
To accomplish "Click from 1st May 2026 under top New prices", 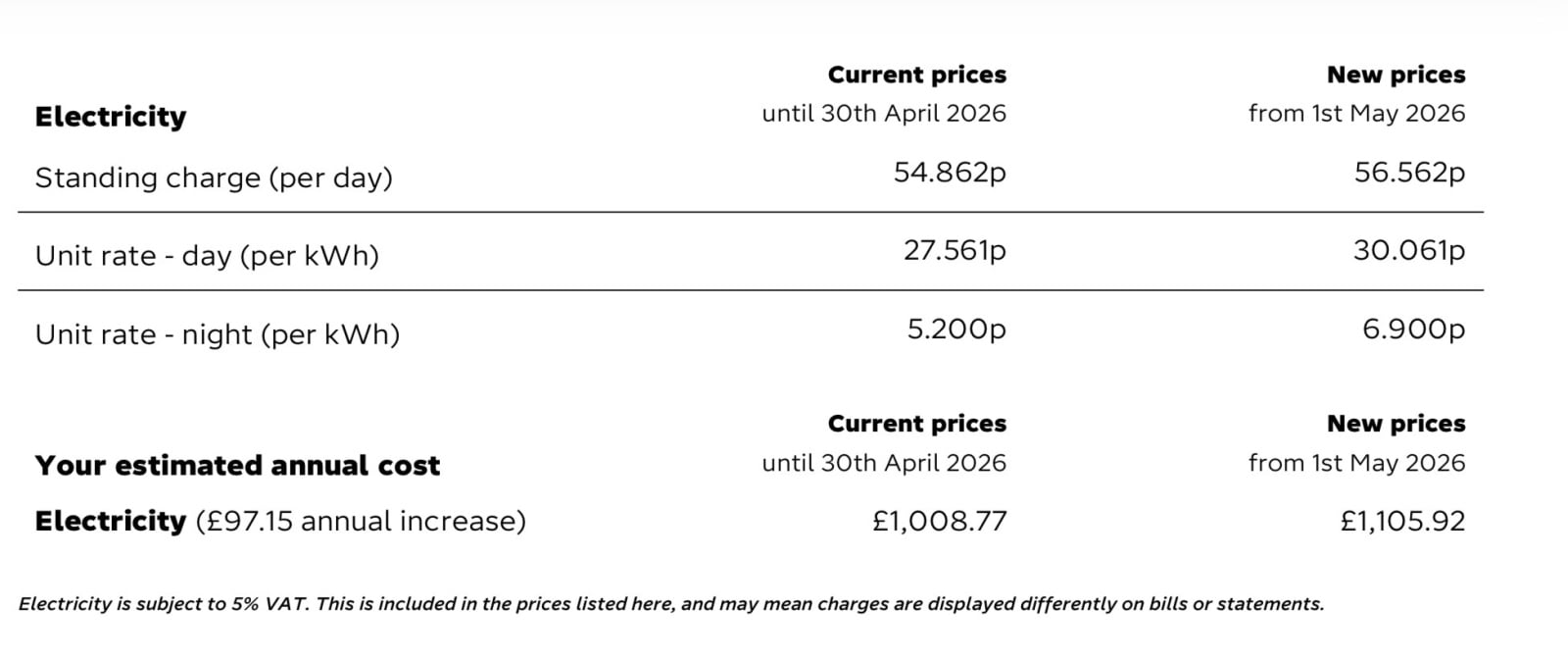I will [1356, 114].
